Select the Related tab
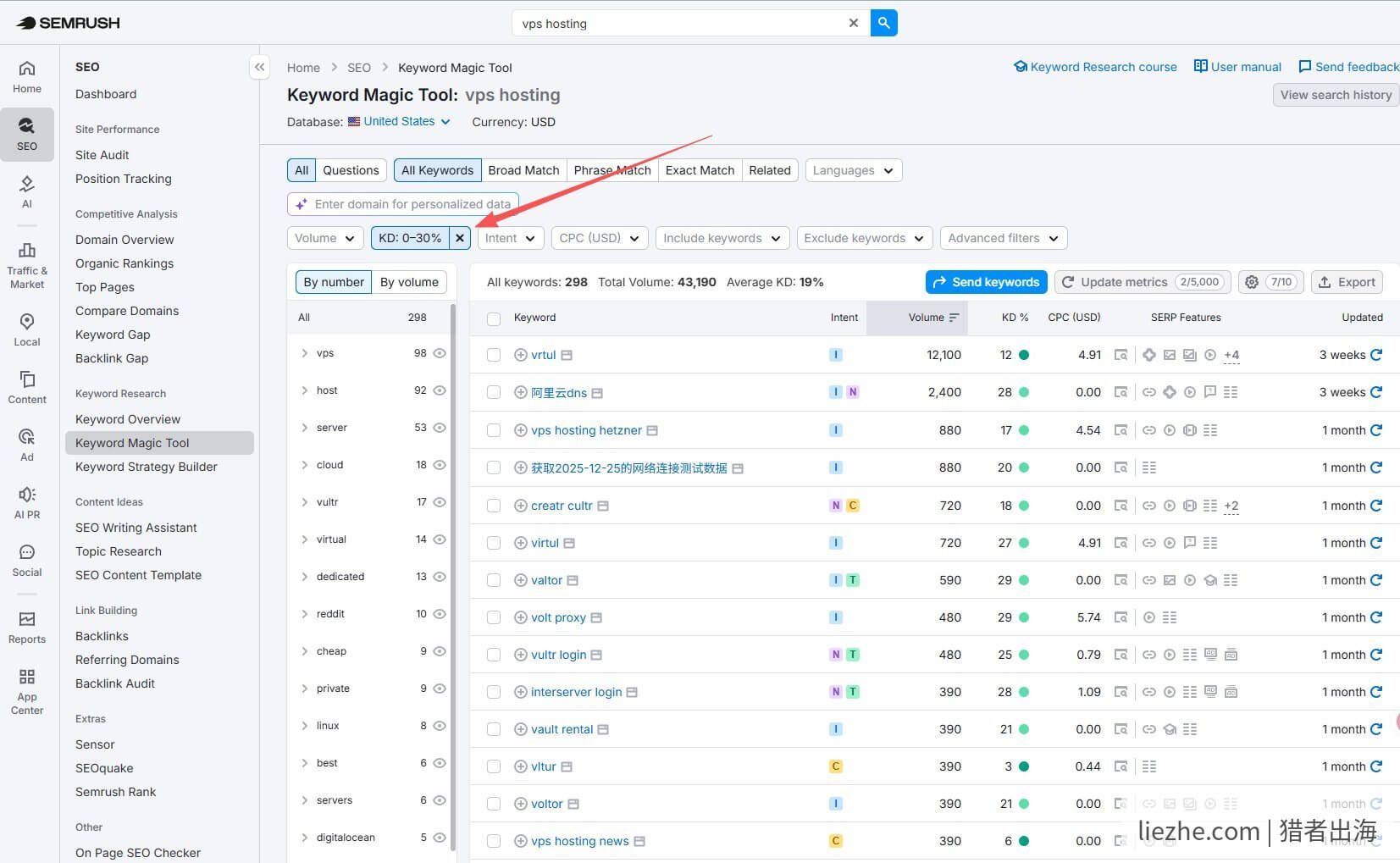Viewport: 1400px width, 863px height. 769,170
